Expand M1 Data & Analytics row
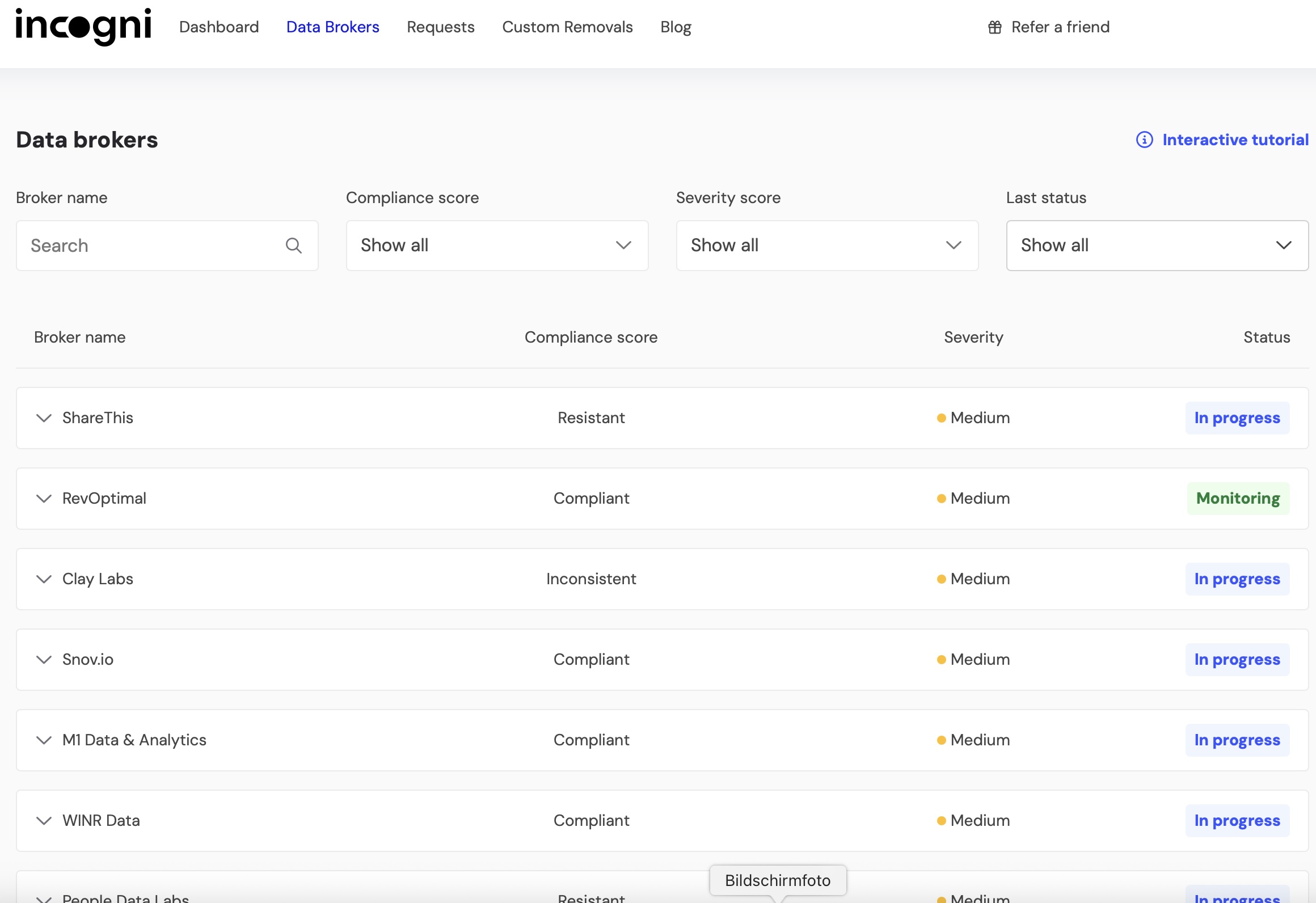The width and height of the screenshot is (1316, 903). [x=44, y=740]
